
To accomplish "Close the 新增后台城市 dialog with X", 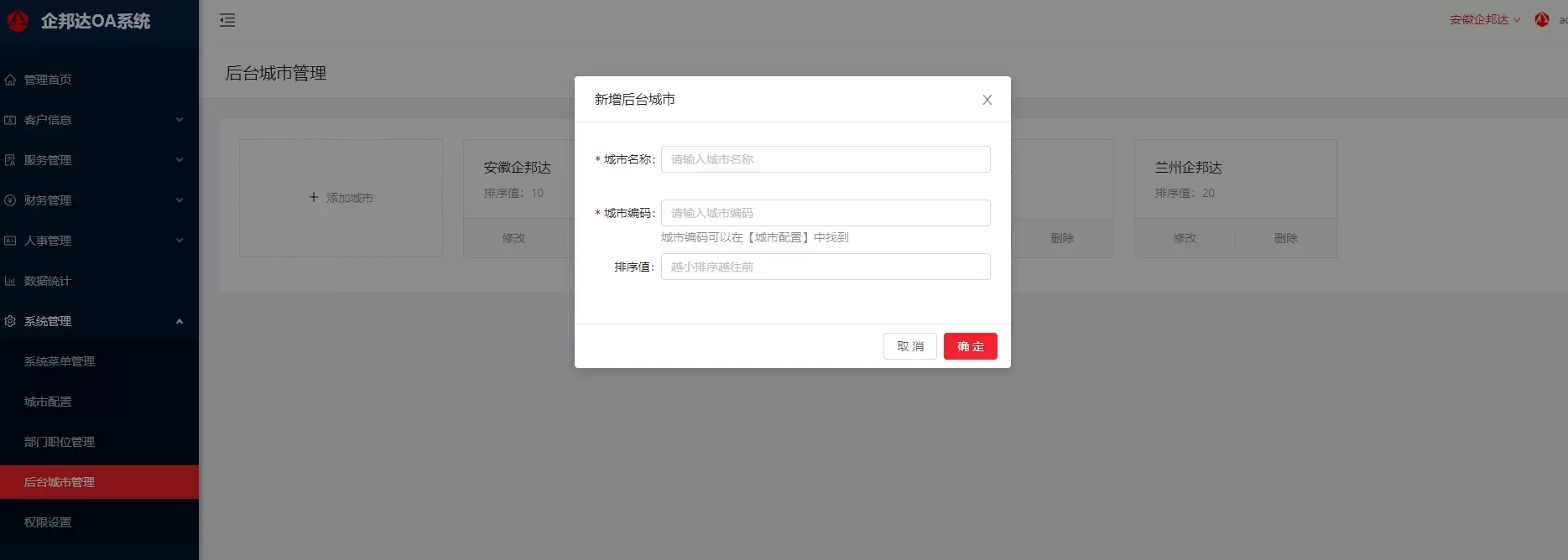I will [x=987, y=100].
